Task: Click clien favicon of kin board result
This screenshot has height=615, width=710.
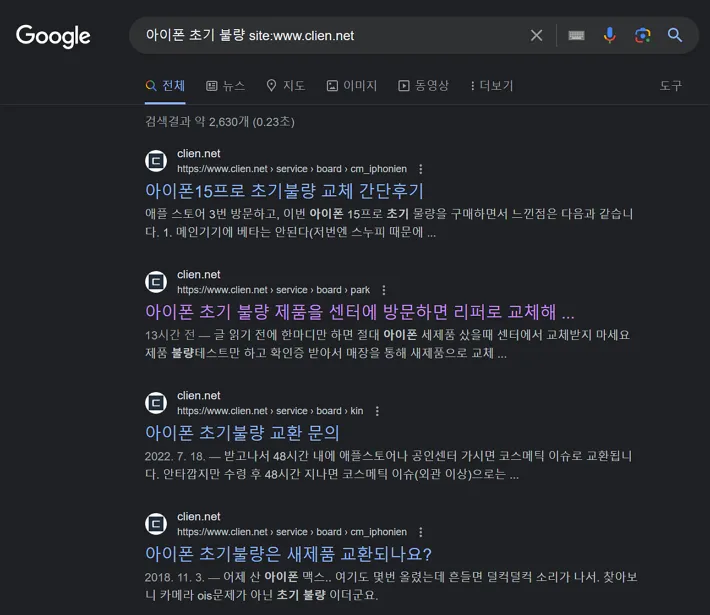Action: point(156,403)
